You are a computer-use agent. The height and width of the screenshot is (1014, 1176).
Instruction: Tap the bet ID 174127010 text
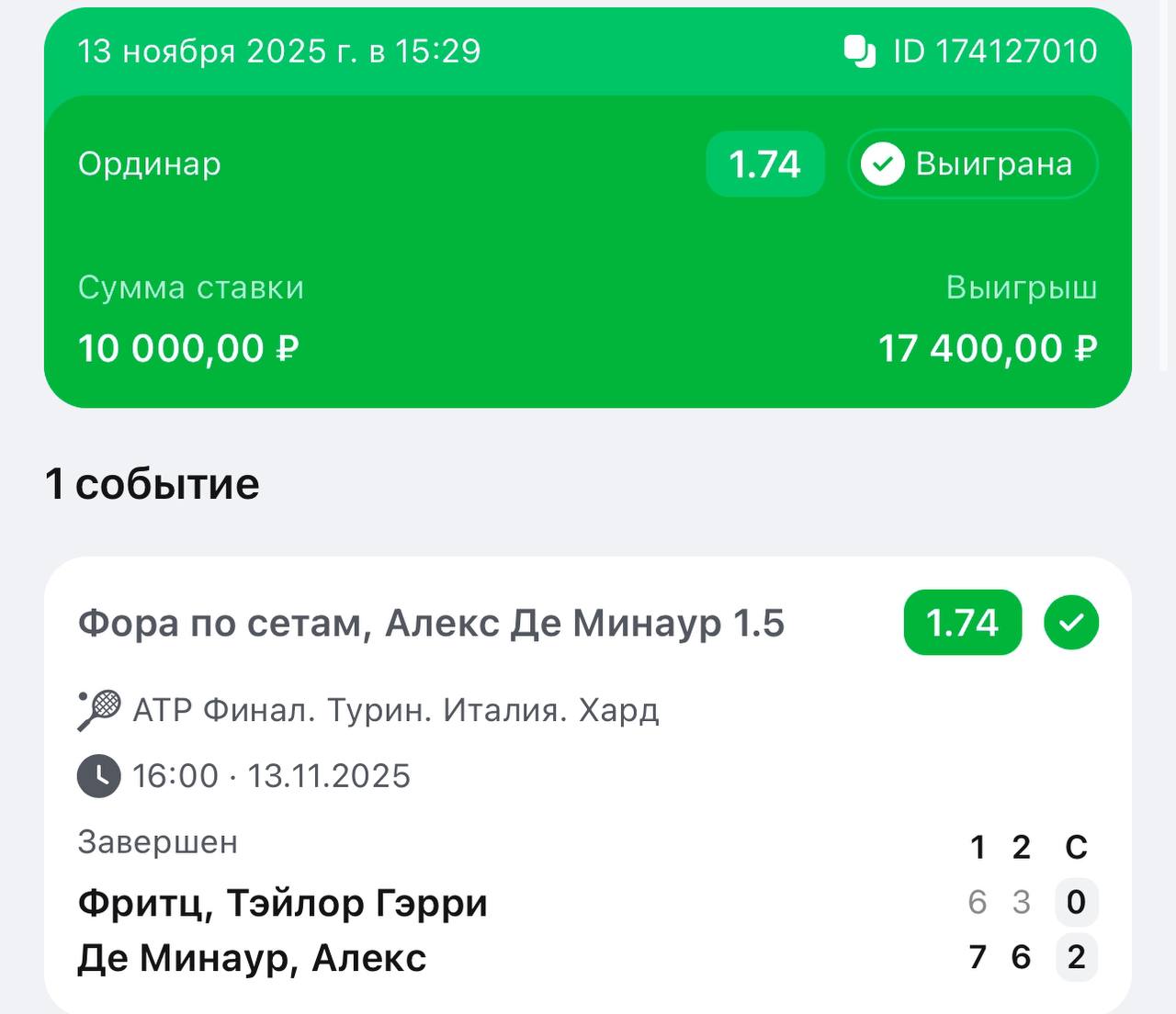point(995,51)
